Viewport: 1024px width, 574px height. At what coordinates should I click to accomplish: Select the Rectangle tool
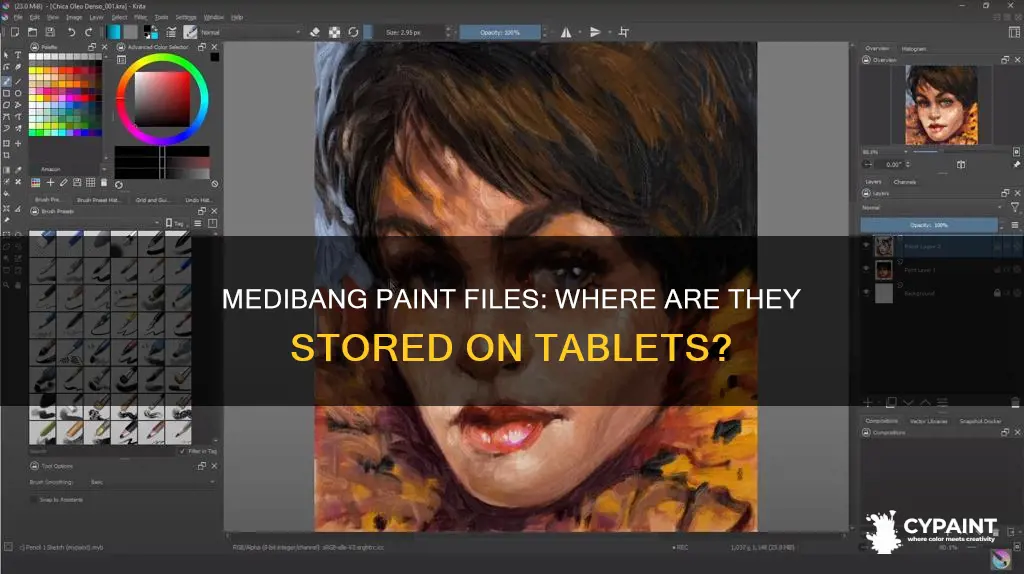[7, 93]
